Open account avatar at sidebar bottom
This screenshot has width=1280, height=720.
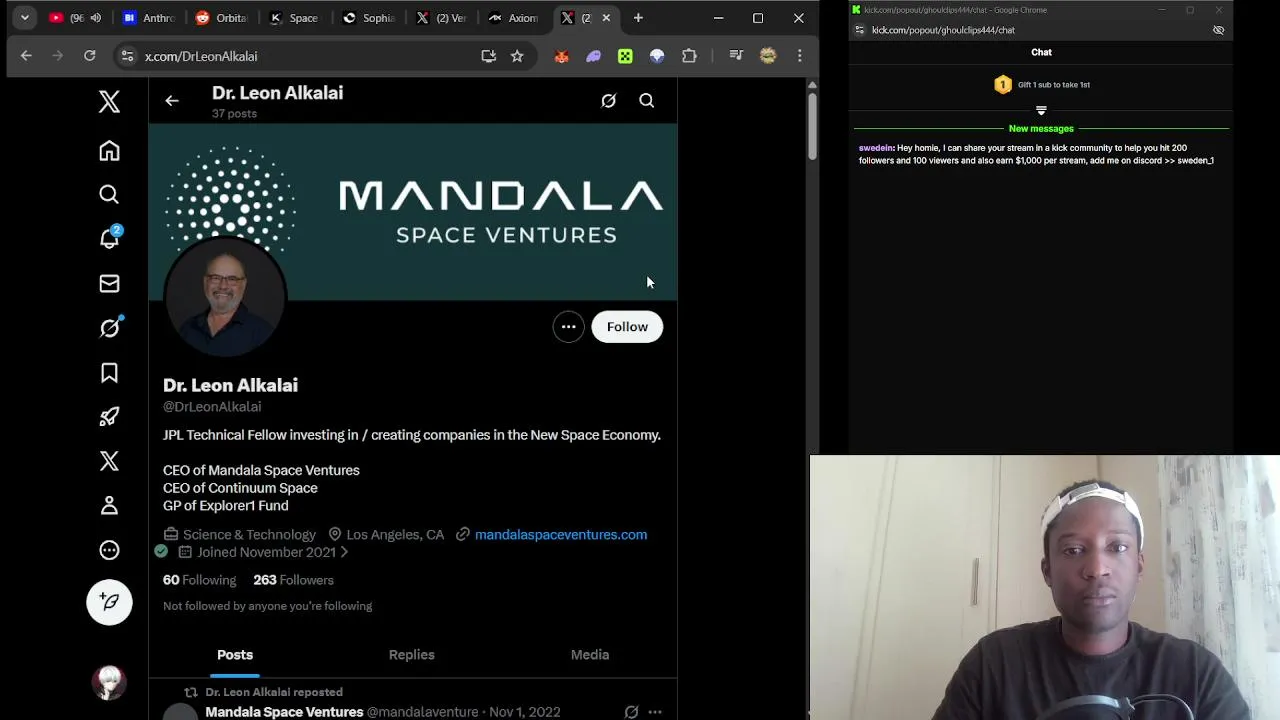(109, 682)
